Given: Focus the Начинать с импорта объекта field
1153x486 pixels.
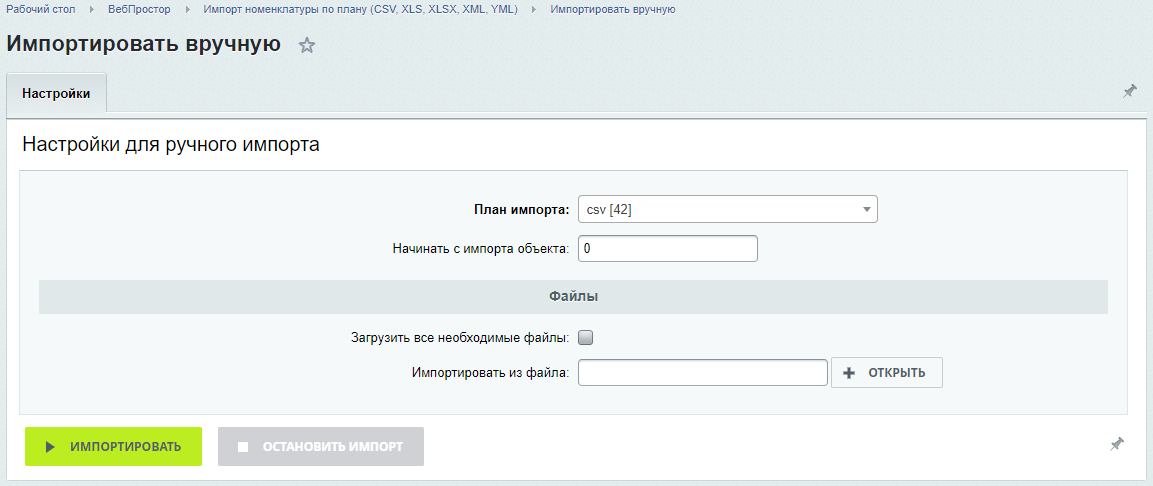Looking at the screenshot, I should tap(668, 249).
